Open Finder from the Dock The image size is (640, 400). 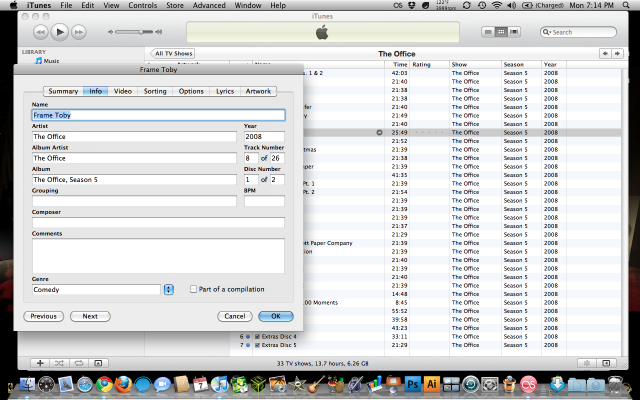tap(27, 384)
